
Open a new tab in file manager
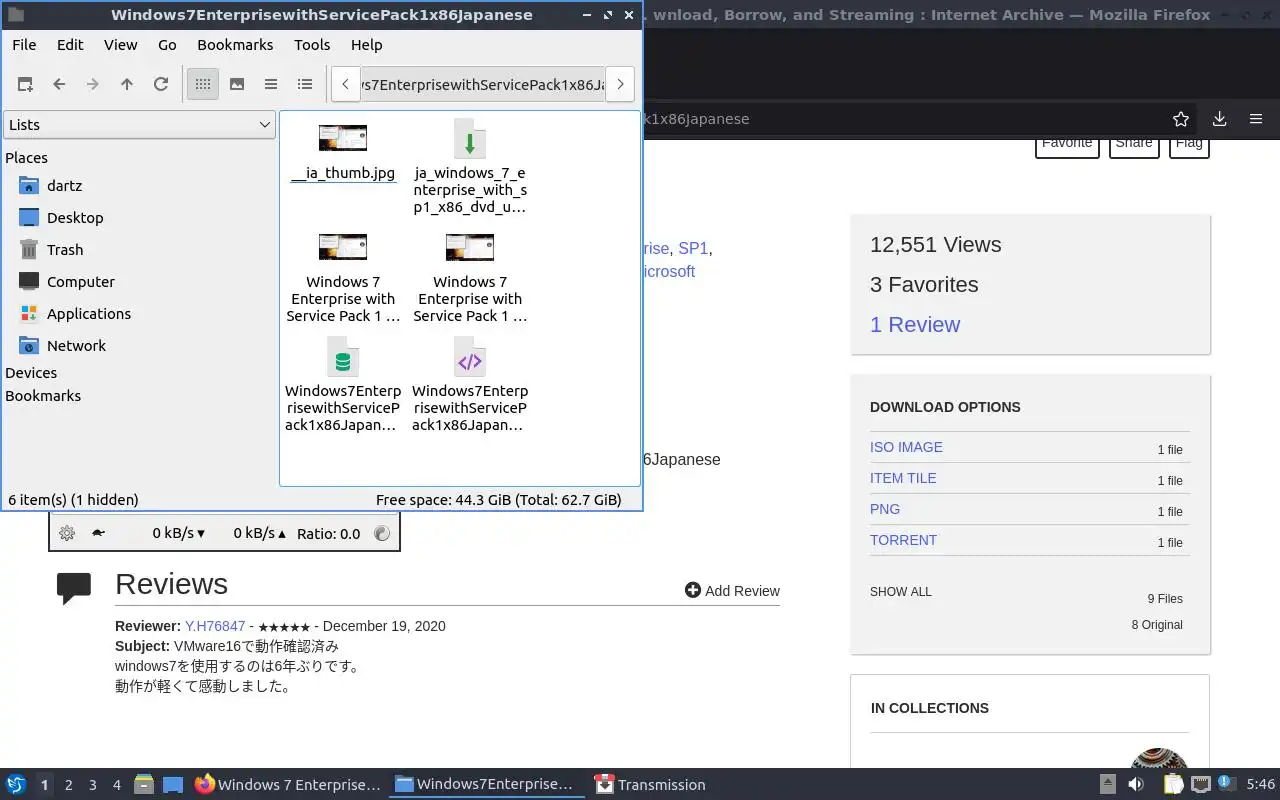coord(25,85)
